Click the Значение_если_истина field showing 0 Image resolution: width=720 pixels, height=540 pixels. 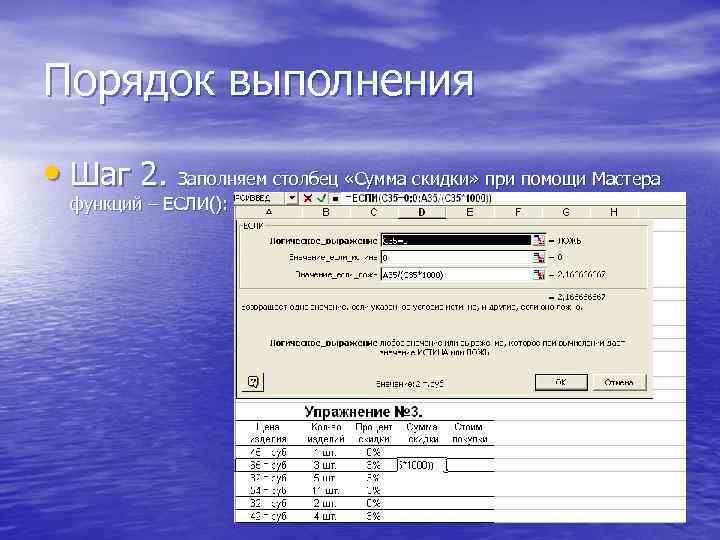[456, 258]
